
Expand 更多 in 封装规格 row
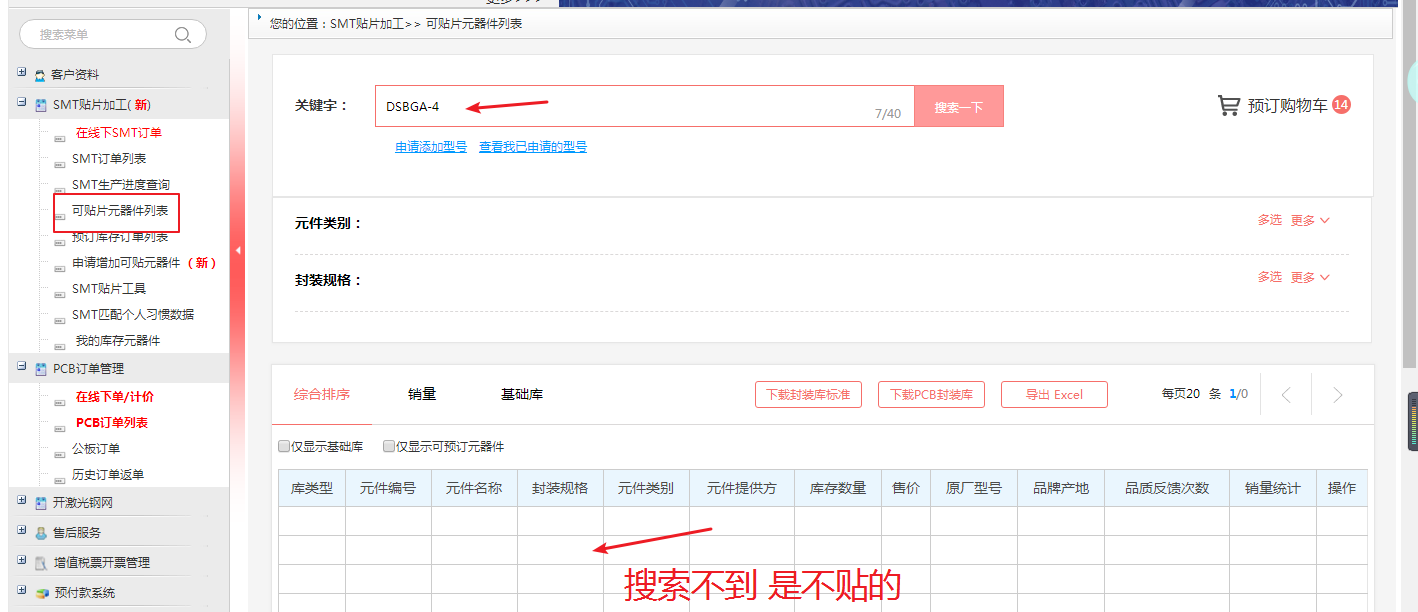(1310, 277)
